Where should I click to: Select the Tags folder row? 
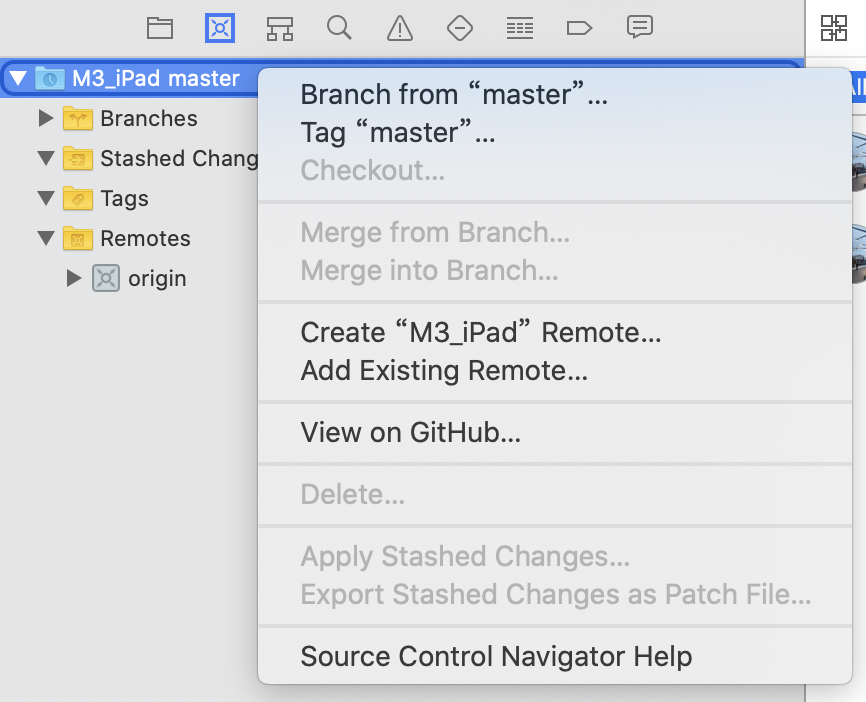(129, 198)
